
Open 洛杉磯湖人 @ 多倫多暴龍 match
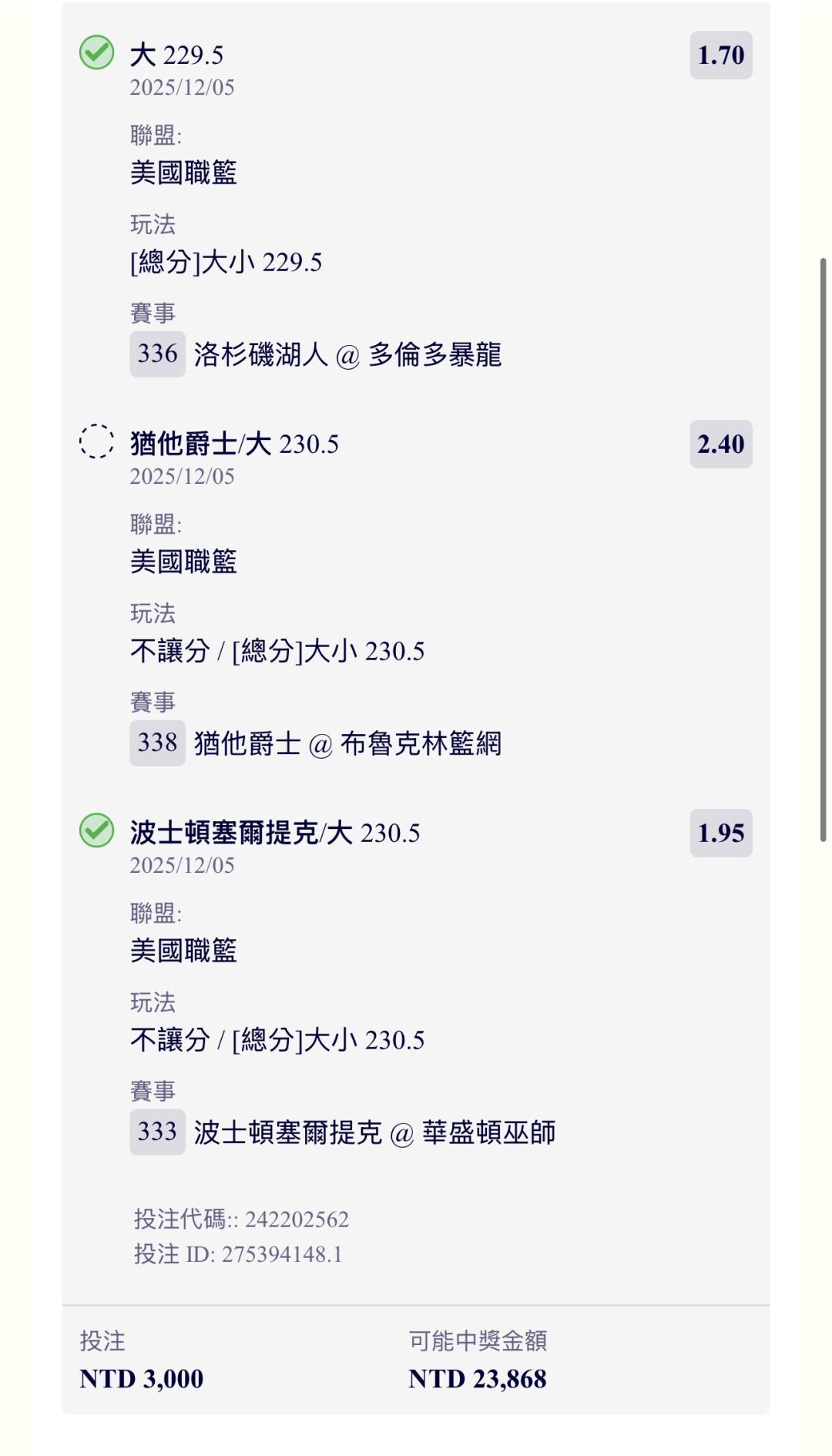347,355
